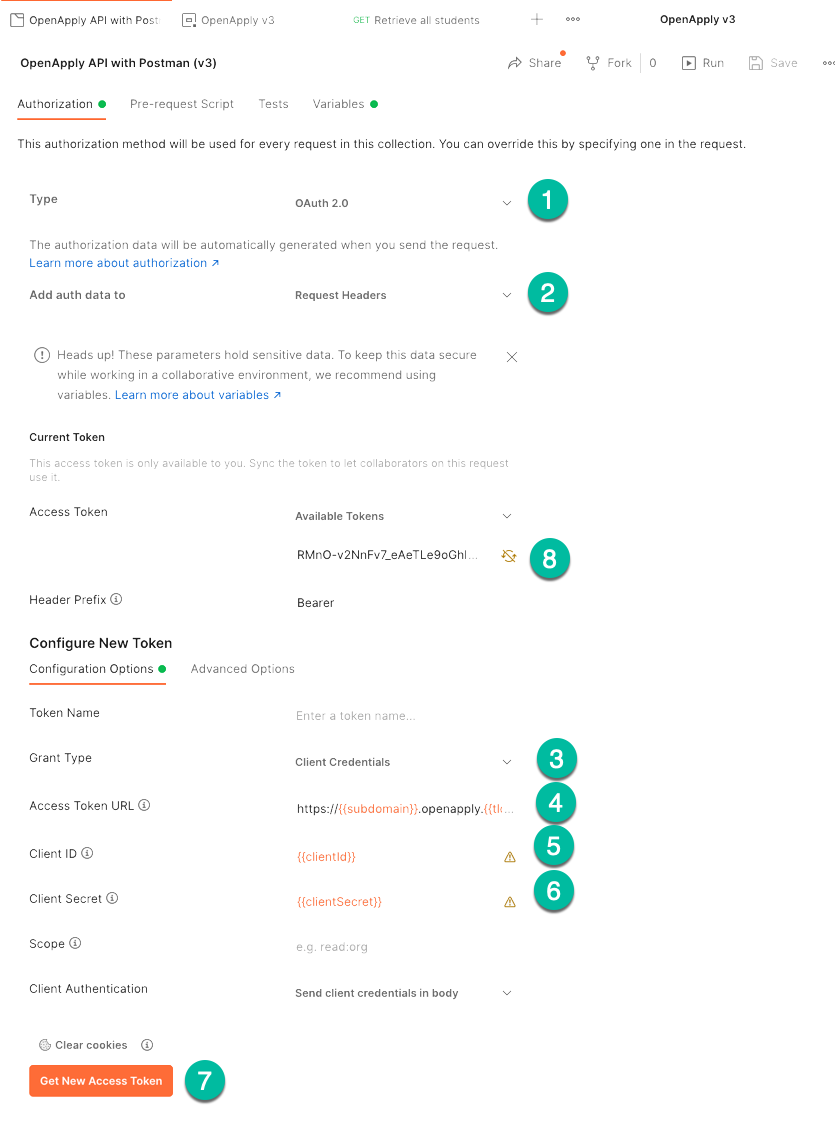Open a new tab with plus icon
Screen dimensions: 835x1126
tap(537, 20)
